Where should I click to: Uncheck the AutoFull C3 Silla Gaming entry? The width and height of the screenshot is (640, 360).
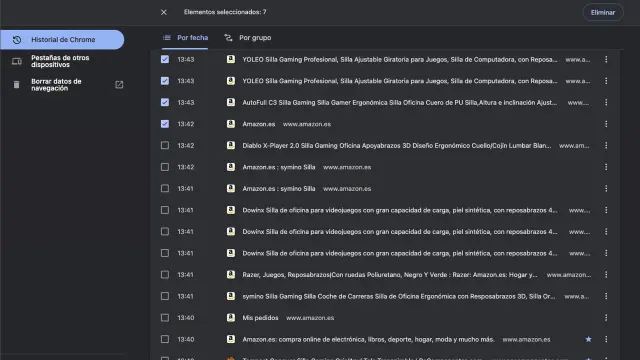[x=165, y=102]
